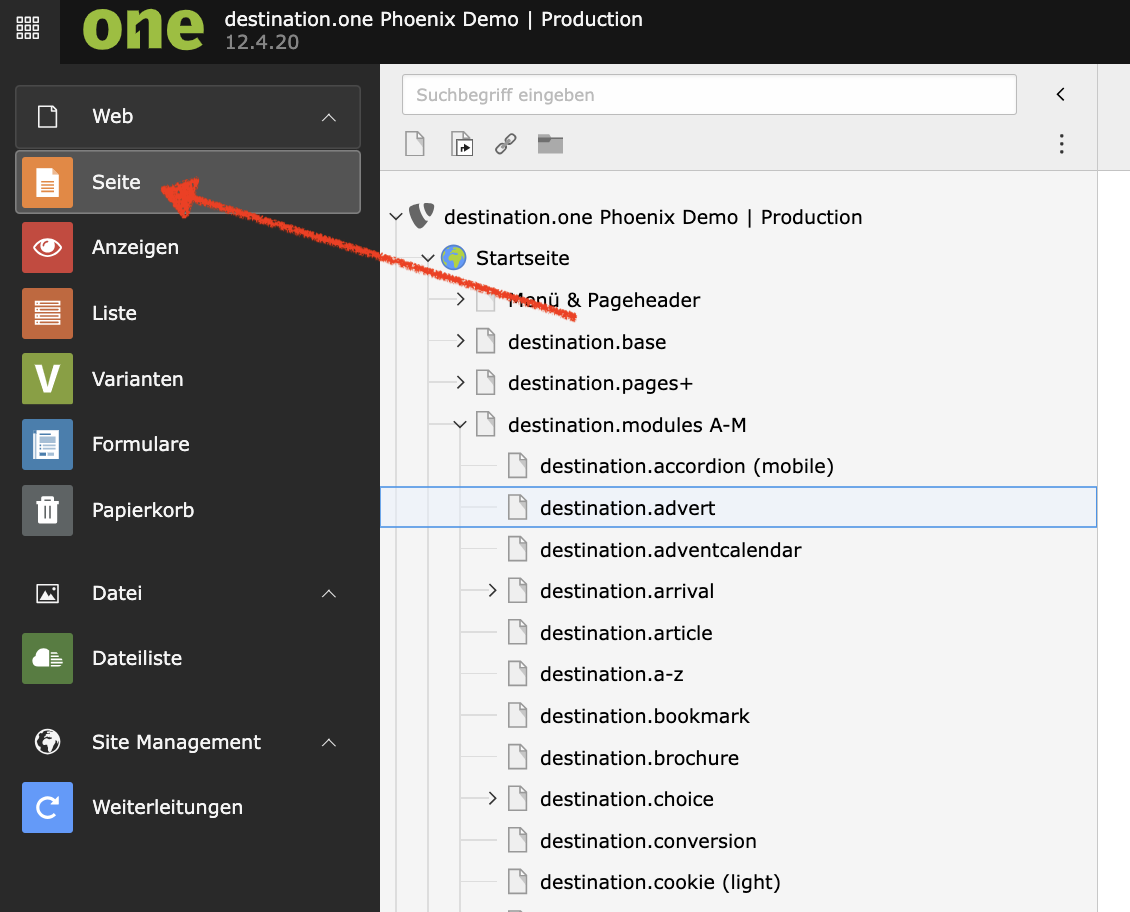This screenshot has width=1130, height=912.
Task: Collapse the Startseite tree node
Action: [x=428, y=257]
